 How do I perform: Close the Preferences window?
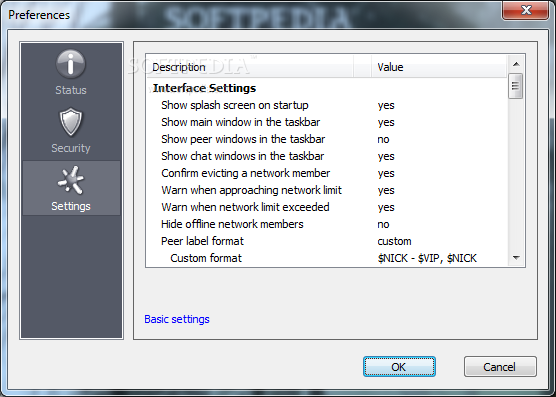(x=526, y=10)
